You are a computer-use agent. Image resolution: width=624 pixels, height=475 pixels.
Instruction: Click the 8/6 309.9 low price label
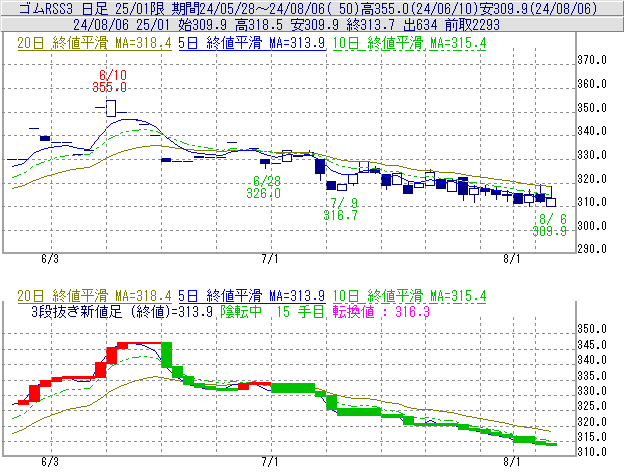tap(549, 225)
